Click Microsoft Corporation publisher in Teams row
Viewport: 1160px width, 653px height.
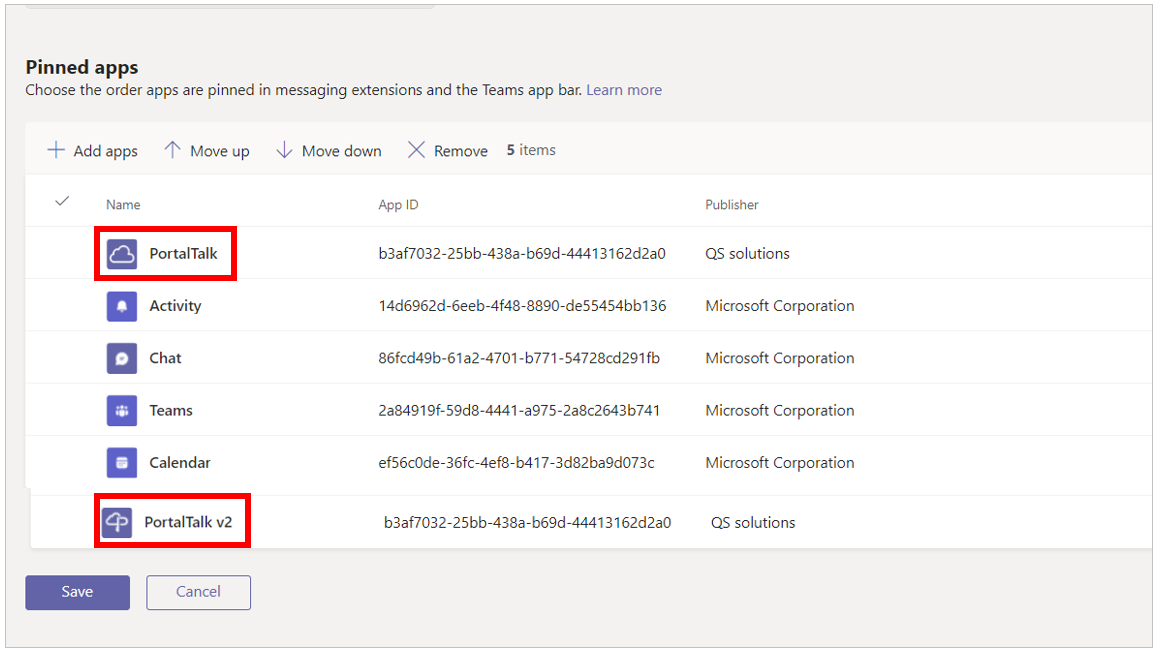point(779,410)
